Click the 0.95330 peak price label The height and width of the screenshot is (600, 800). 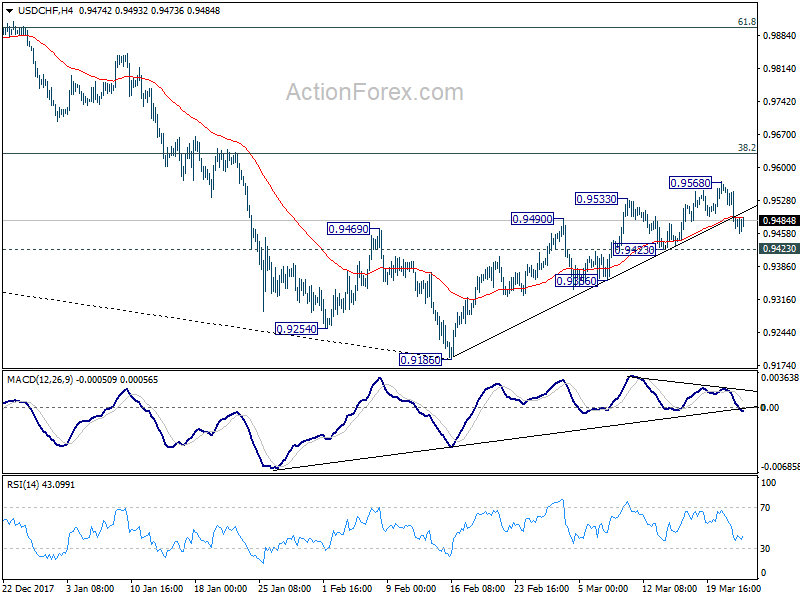pos(596,199)
